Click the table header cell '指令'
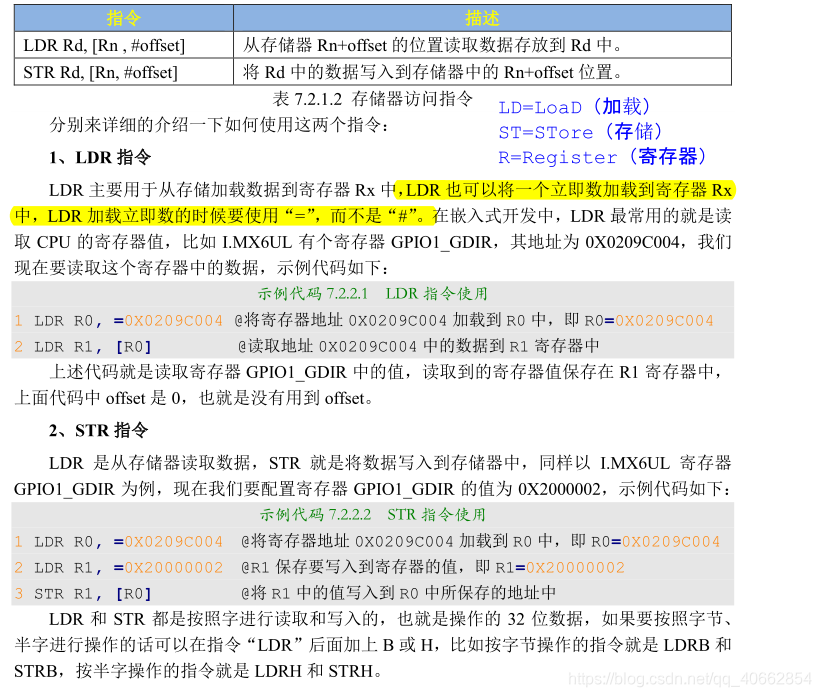This screenshot has width=821, height=697. (124, 18)
